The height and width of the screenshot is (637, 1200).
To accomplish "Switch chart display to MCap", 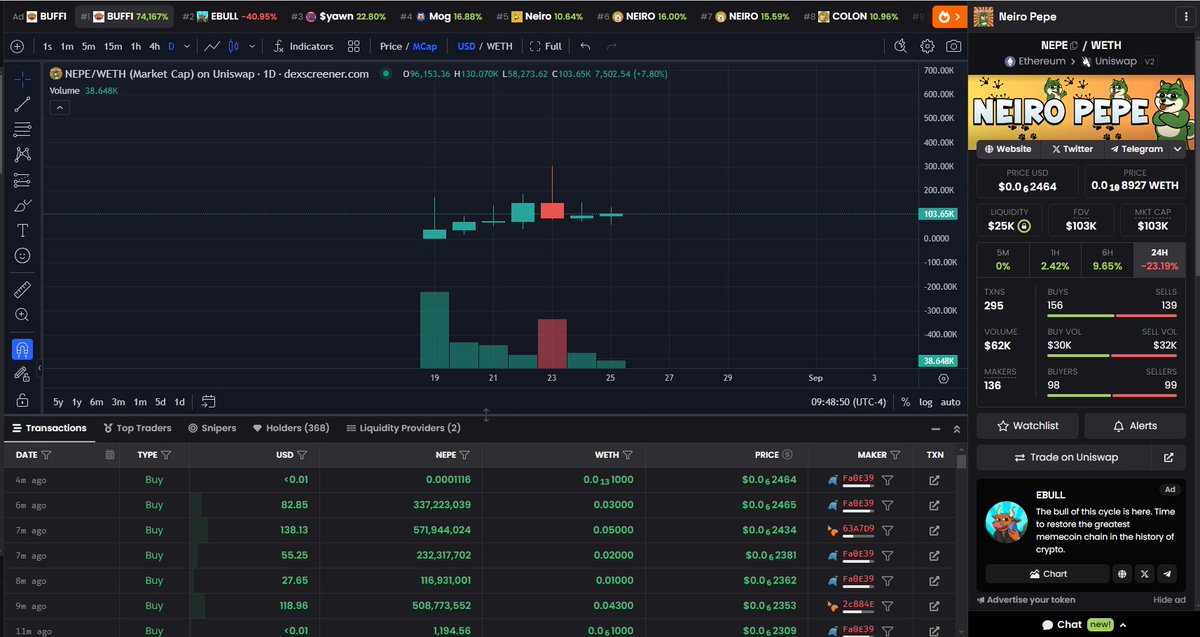I will tap(424, 46).
